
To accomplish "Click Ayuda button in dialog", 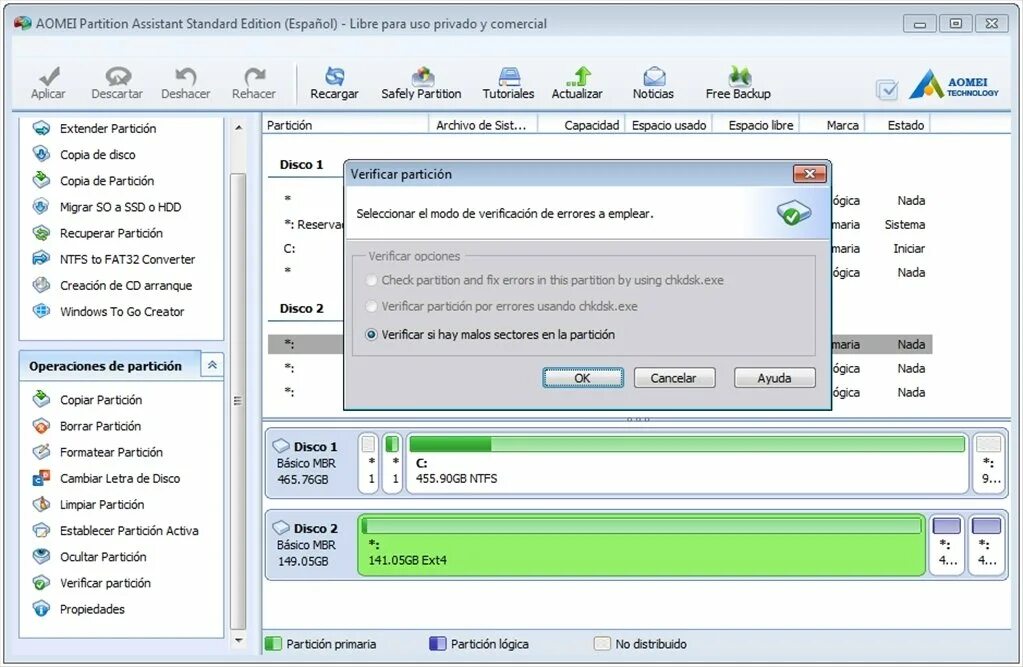I will coord(774,378).
